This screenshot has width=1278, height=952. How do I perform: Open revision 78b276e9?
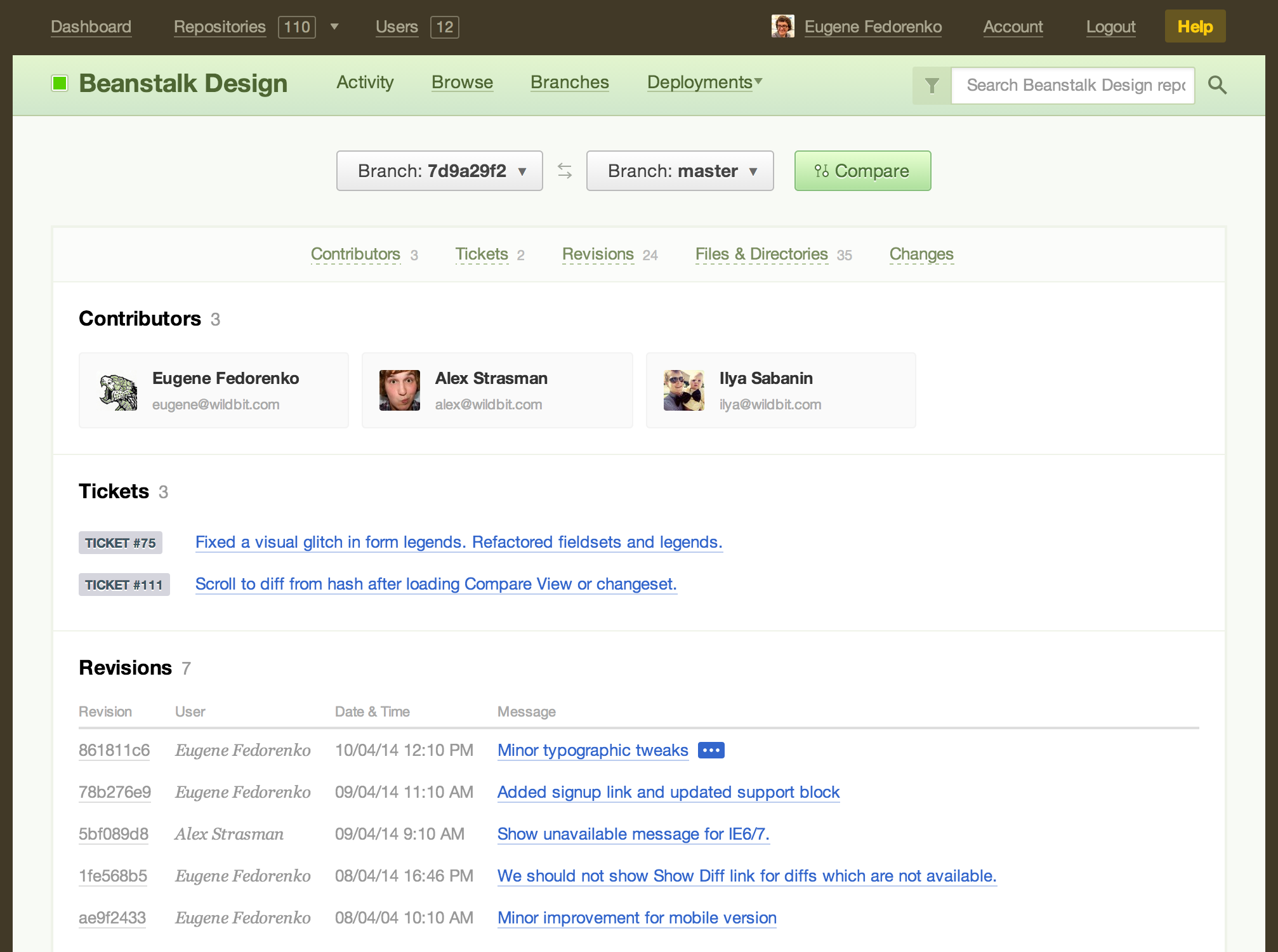[115, 792]
